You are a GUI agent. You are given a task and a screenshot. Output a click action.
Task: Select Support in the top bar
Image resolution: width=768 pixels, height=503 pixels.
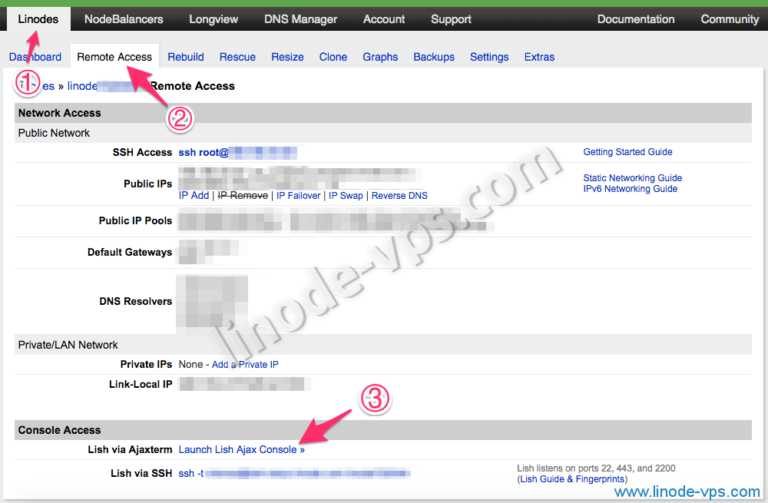pos(451,19)
